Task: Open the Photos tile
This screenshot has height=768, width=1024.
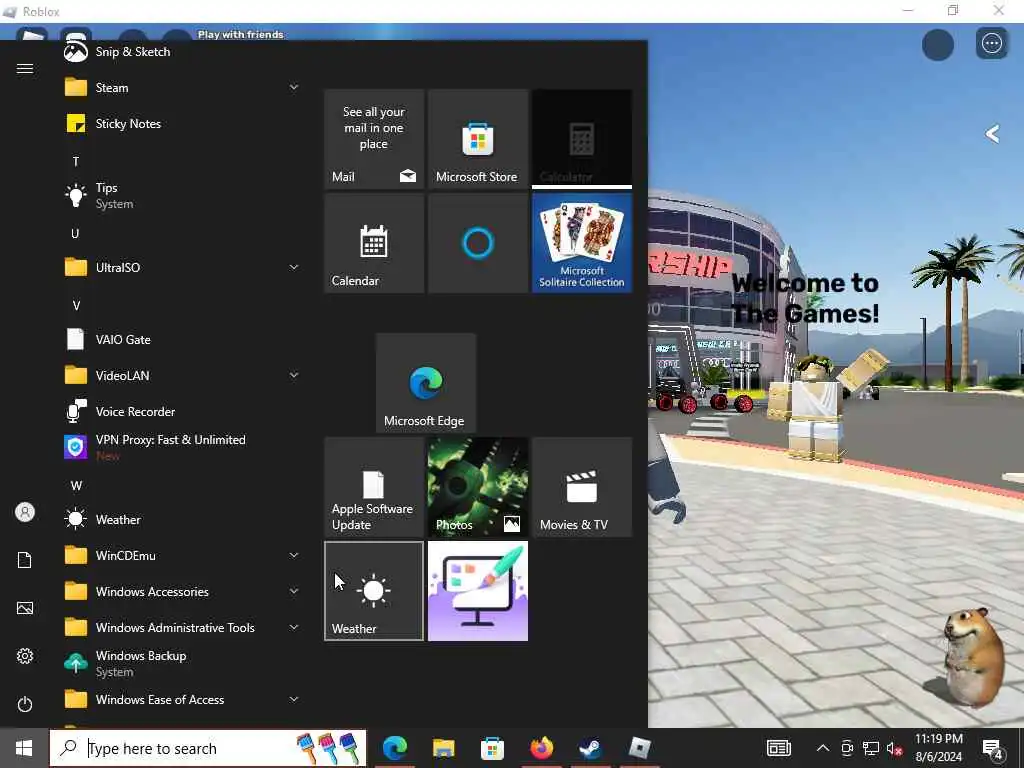Action: tap(478, 487)
